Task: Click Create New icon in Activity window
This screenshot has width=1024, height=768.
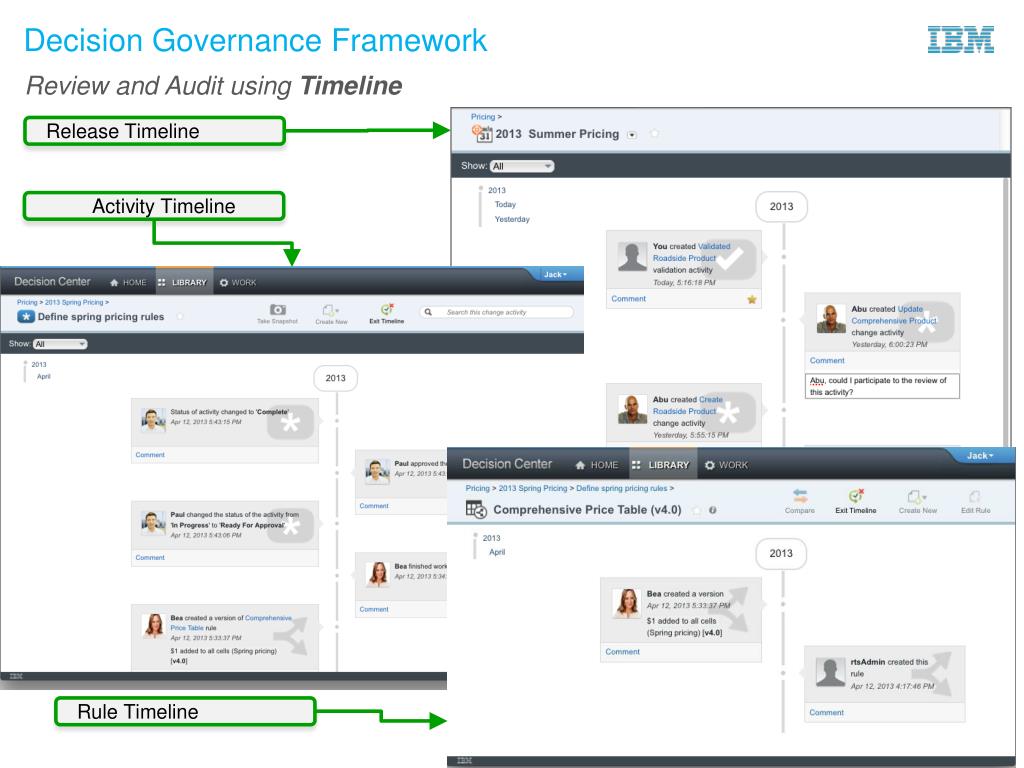Action: pos(330,310)
